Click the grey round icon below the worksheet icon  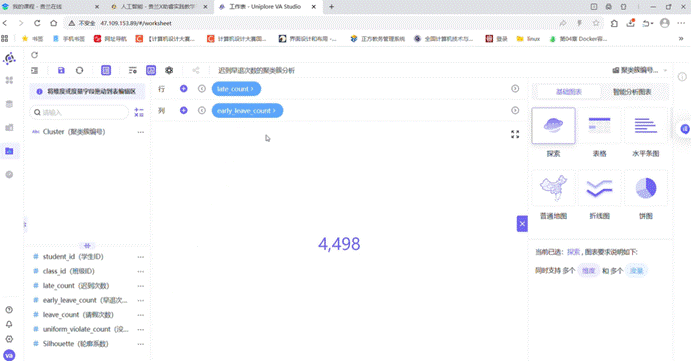coord(9,175)
